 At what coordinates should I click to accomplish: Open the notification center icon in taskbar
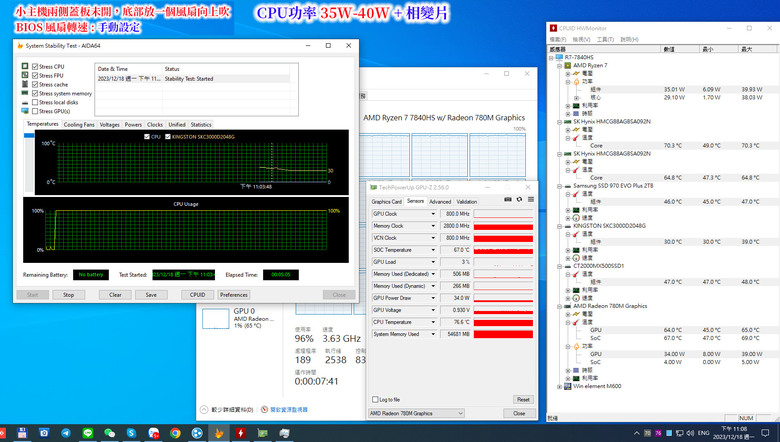coord(766,433)
